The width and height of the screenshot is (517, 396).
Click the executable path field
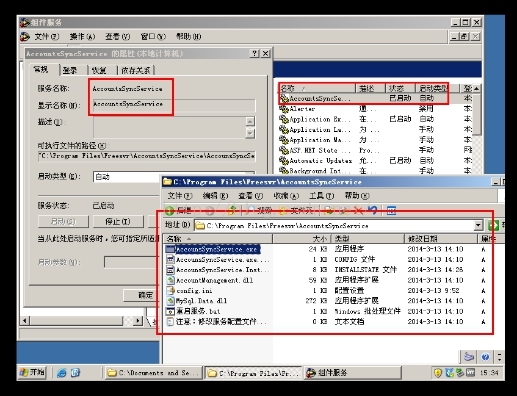[147, 156]
